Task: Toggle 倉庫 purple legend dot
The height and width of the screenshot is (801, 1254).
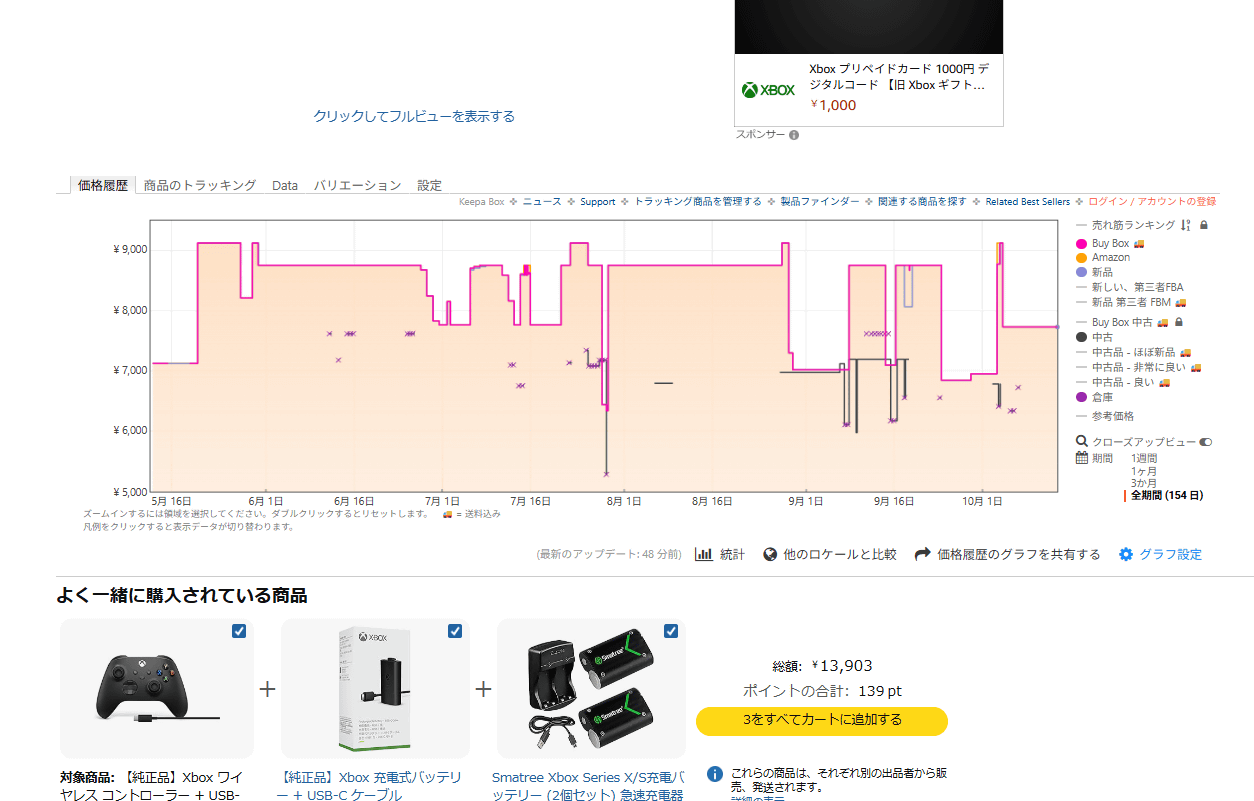Action: tap(1081, 397)
